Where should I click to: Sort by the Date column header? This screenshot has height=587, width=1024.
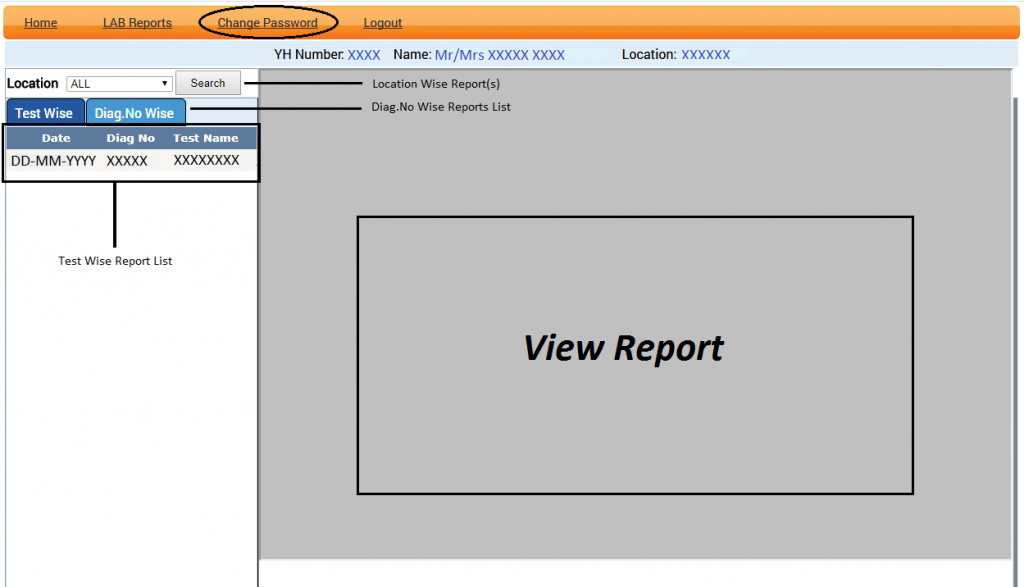click(x=56, y=138)
